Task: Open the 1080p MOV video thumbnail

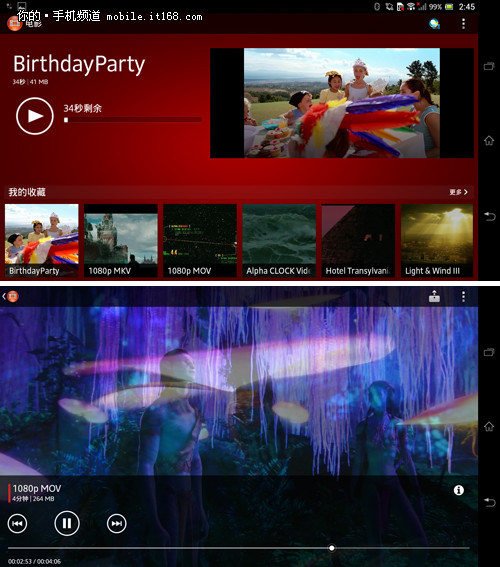Action: pos(200,240)
